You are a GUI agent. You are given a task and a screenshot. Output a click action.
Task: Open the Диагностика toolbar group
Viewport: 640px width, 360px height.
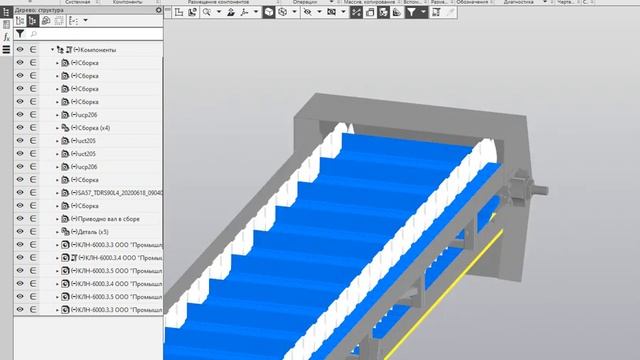[519, 2]
